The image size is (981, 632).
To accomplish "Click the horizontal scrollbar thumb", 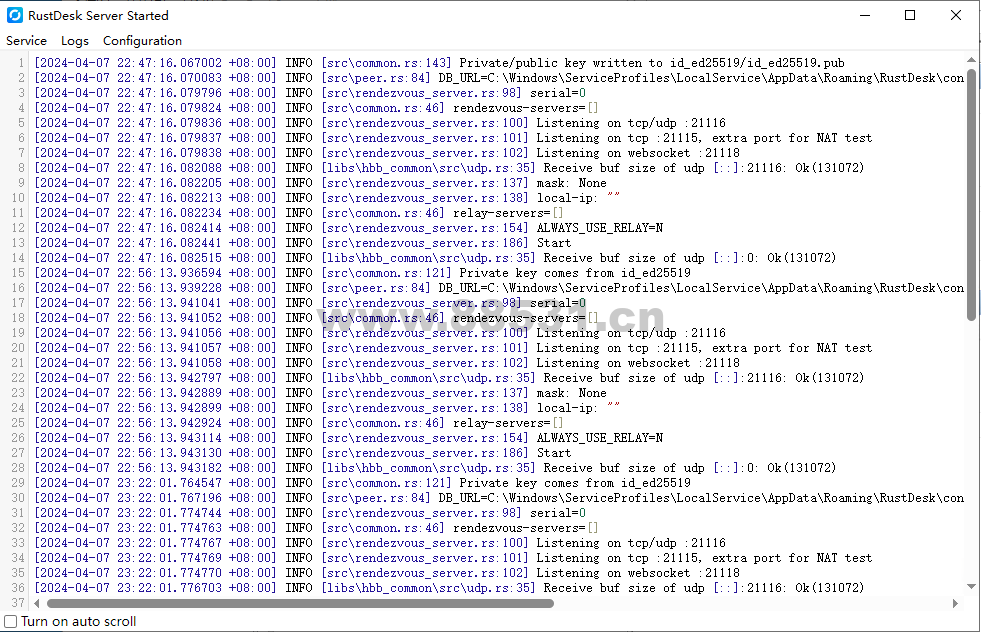I will pyautogui.click(x=300, y=603).
